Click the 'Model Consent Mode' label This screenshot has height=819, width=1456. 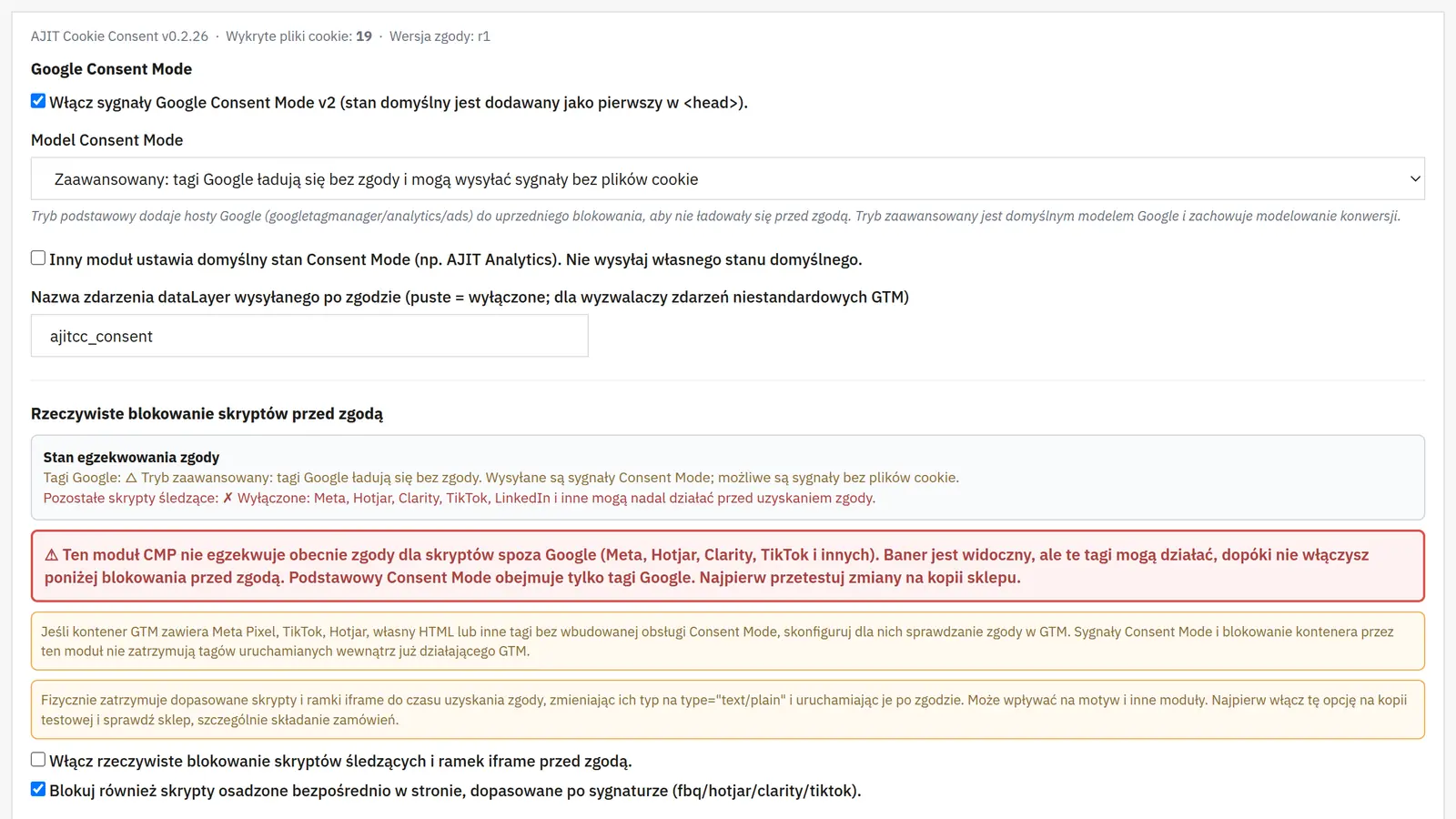pyautogui.click(x=107, y=140)
